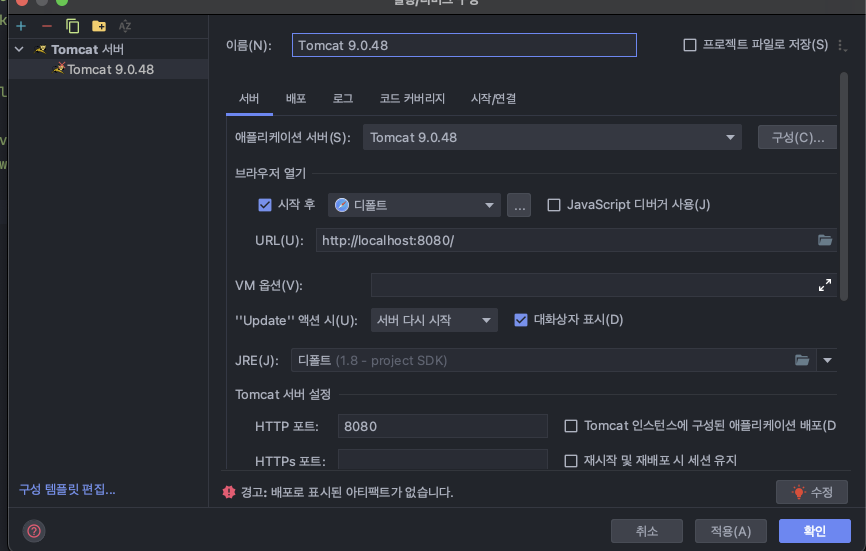Click the Tomcat icon beside Tomcat 서버
The height and width of the screenshot is (551, 866).
point(40,49)
